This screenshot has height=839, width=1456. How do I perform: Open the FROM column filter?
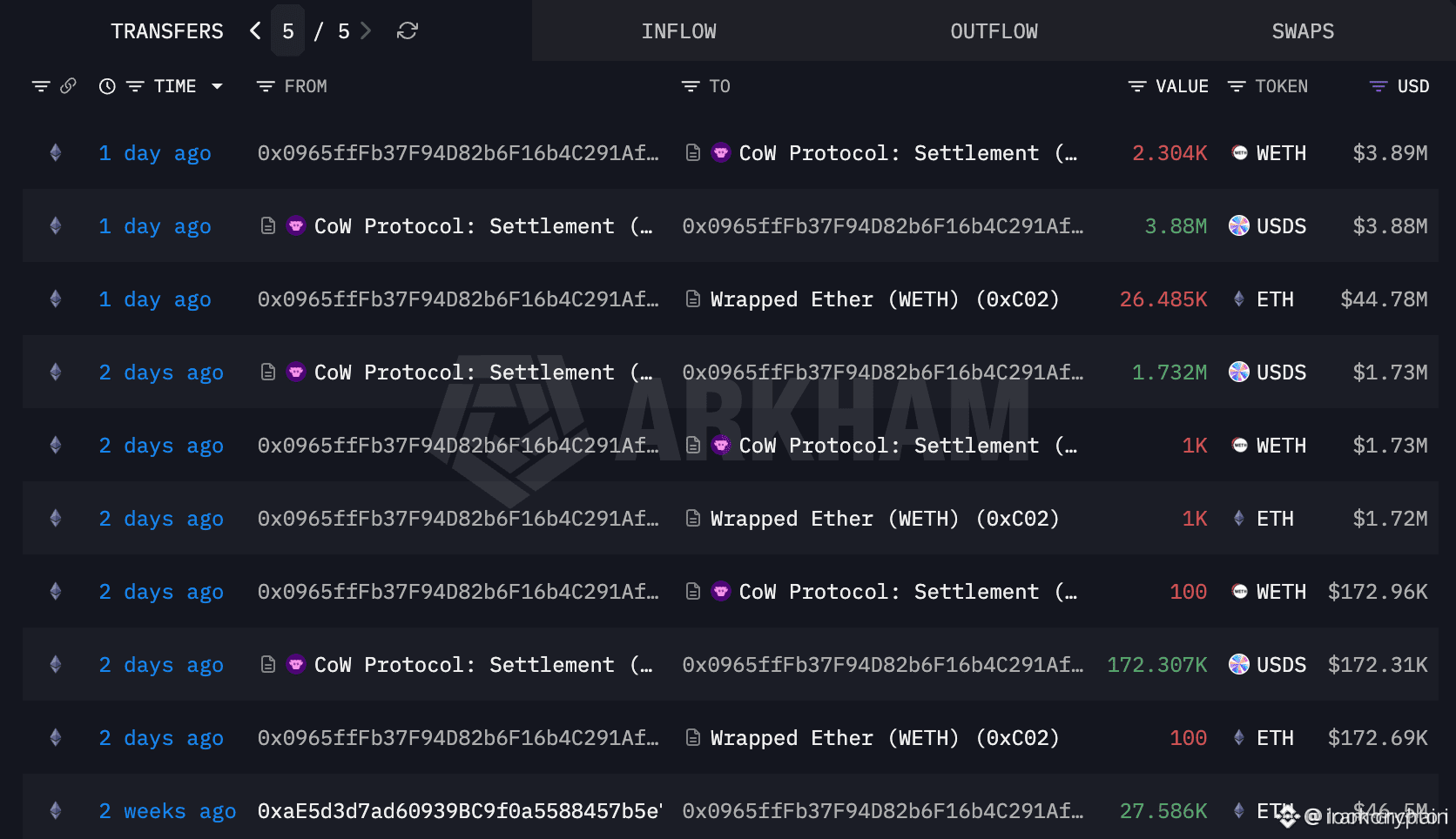266,86
